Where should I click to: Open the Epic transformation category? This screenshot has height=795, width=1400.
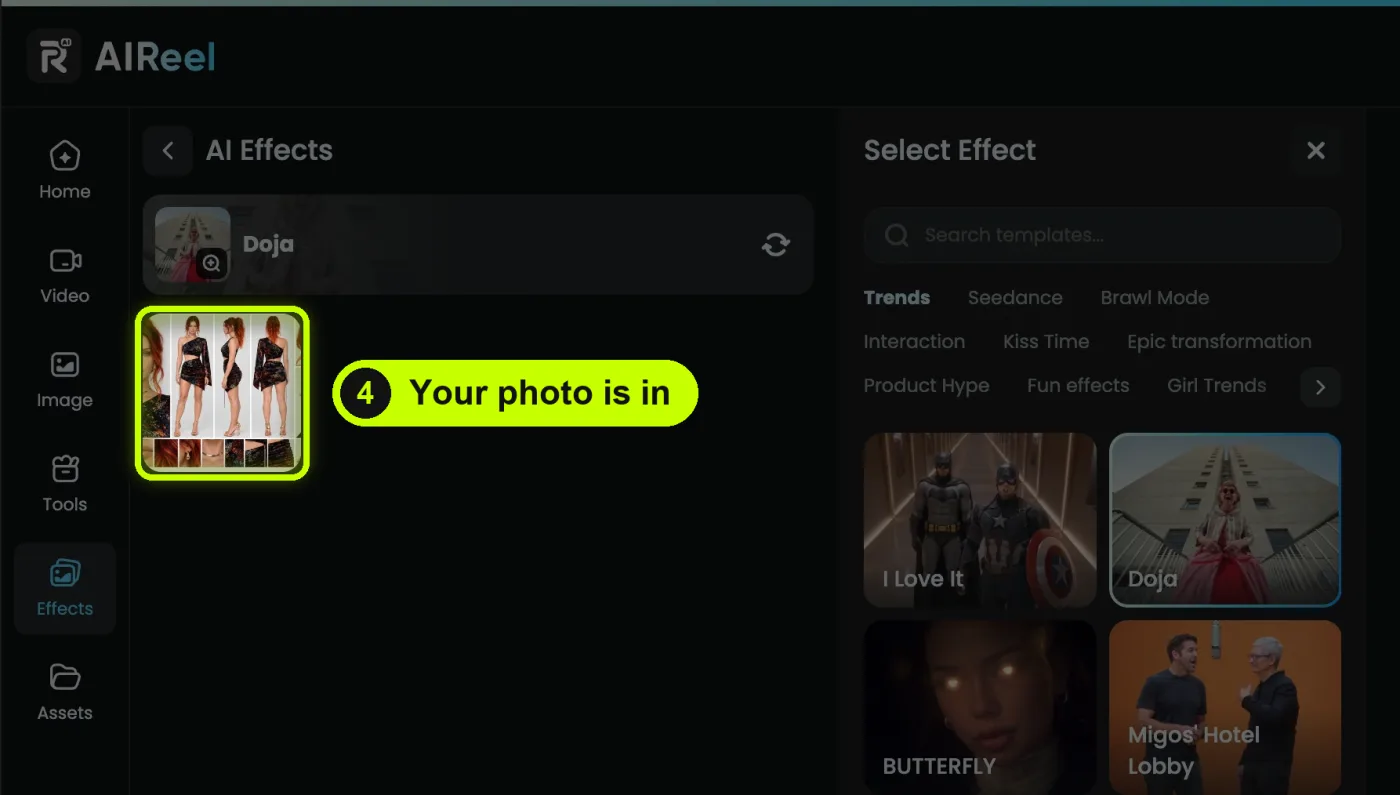(1219, 342)
